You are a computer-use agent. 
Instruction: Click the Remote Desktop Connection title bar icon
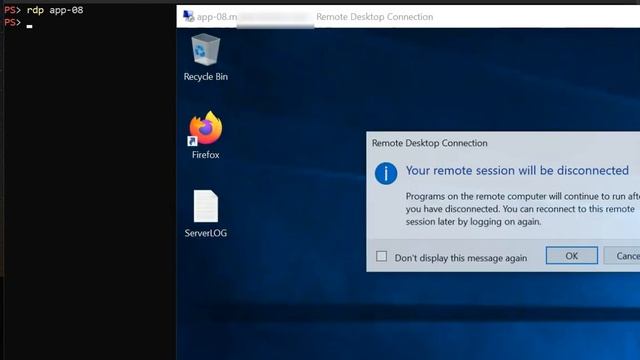point(188,16)
